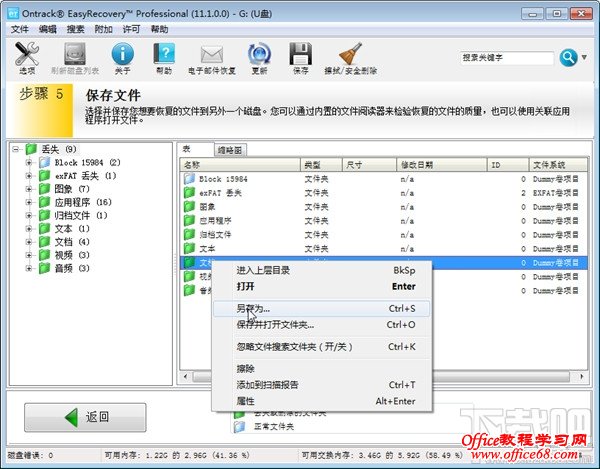Click the 应用程序 folder icon in table

[x=189, y=220]
